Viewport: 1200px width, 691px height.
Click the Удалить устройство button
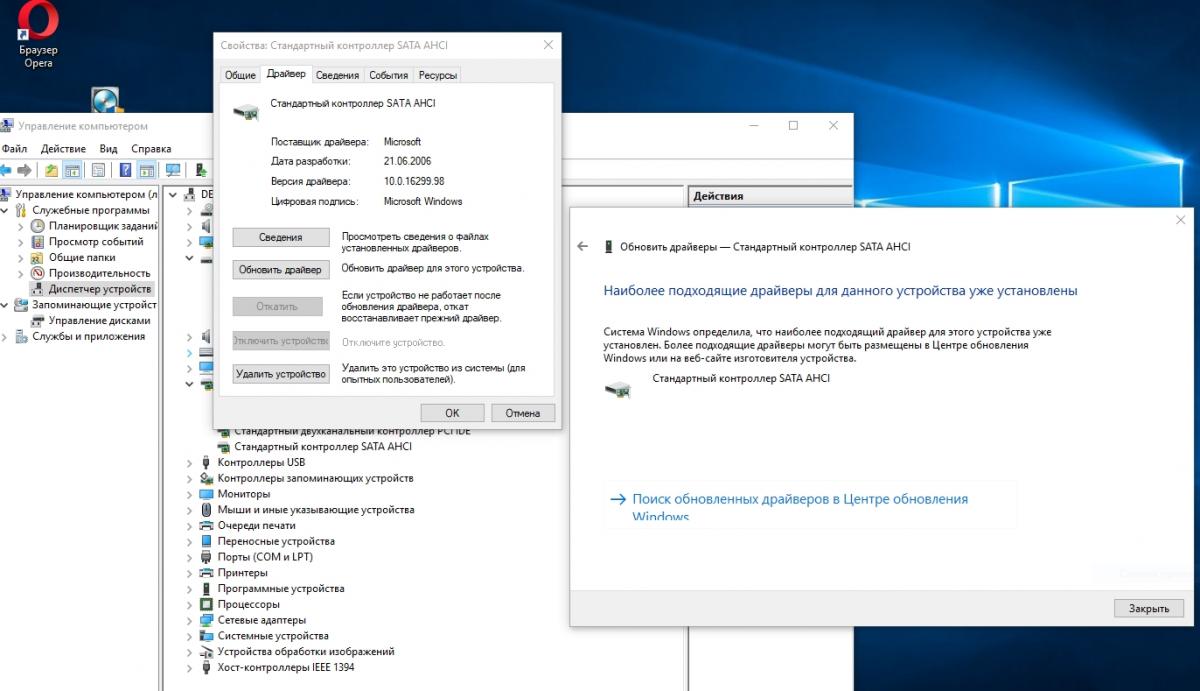281,374
